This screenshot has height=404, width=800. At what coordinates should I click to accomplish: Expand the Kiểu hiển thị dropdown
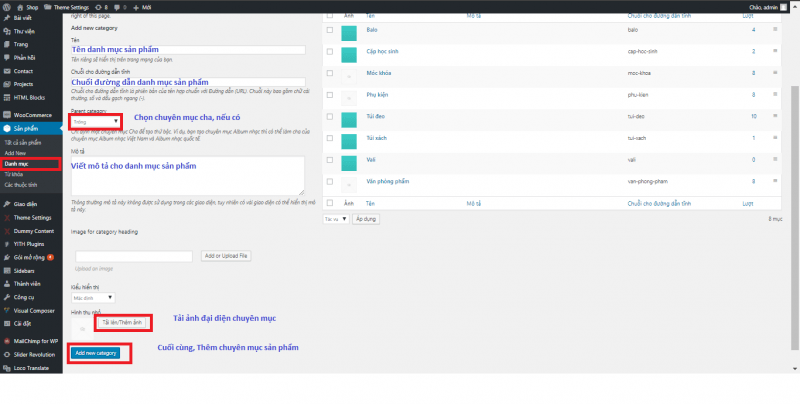click(x=96, y=298)
